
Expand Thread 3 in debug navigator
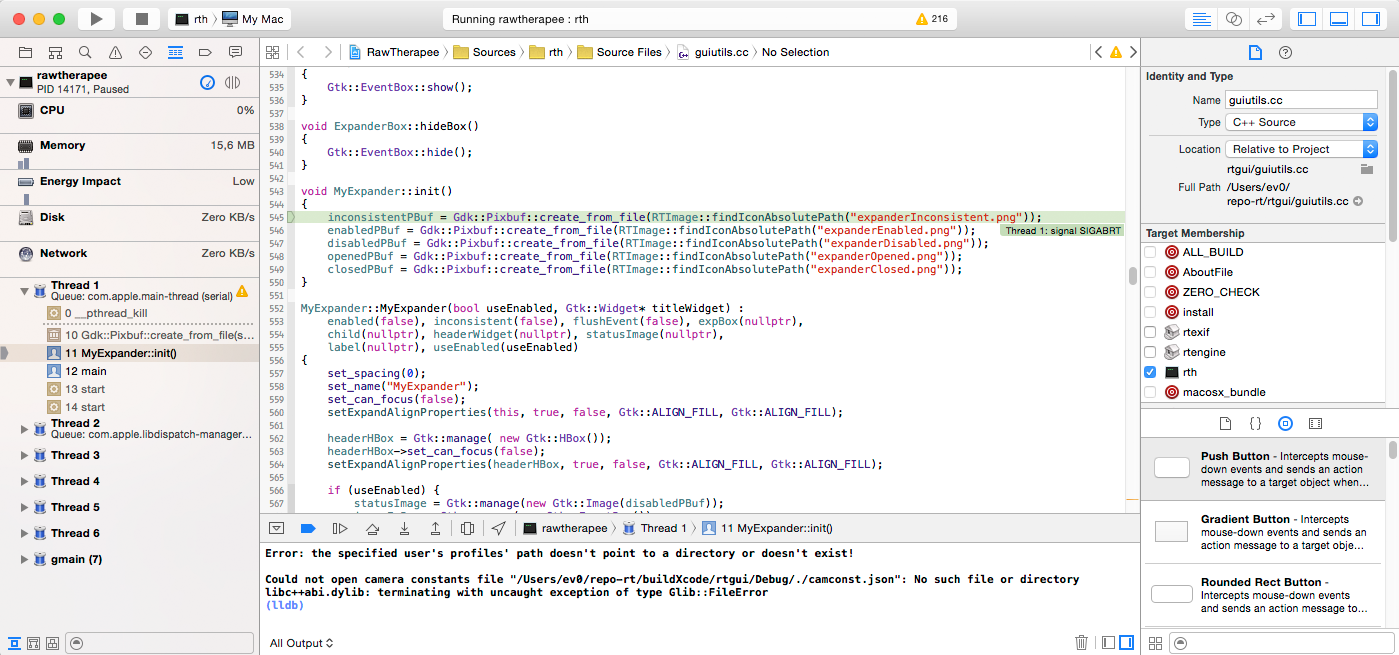(x=25, y=455)
